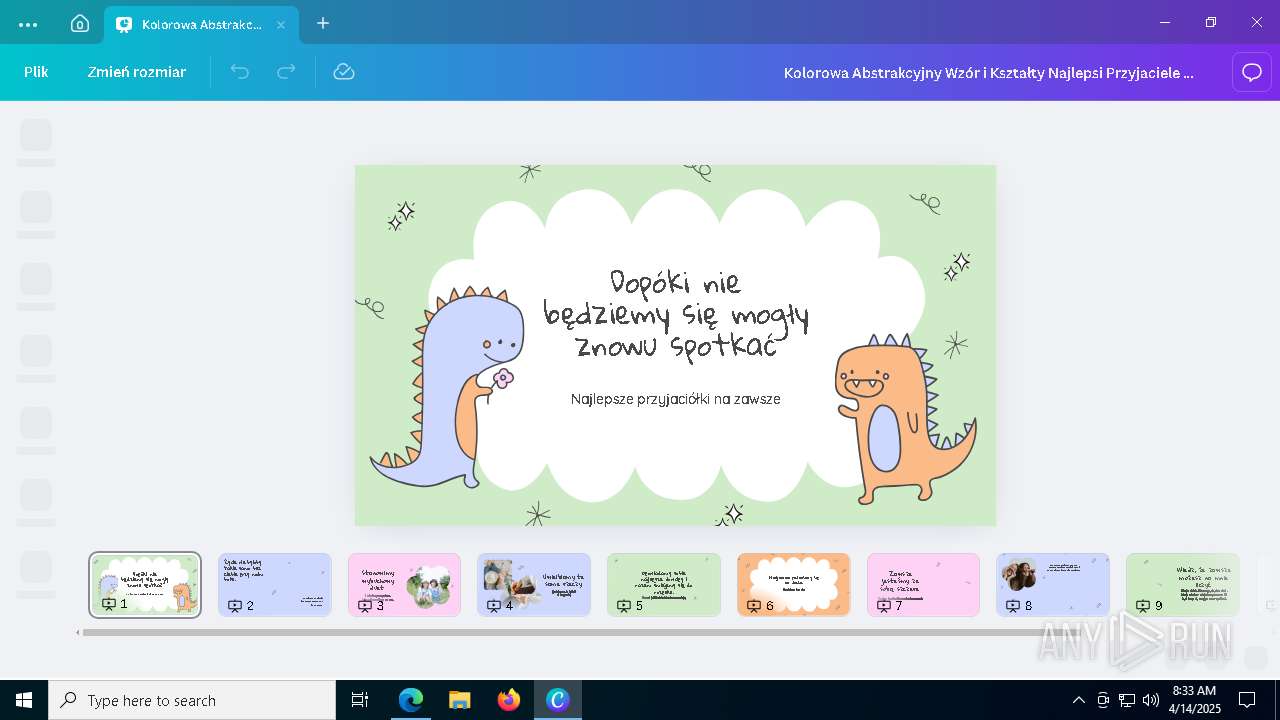Open the Windows Start menu
This screenshot has height=720, width=1280.
click(24, 700)
